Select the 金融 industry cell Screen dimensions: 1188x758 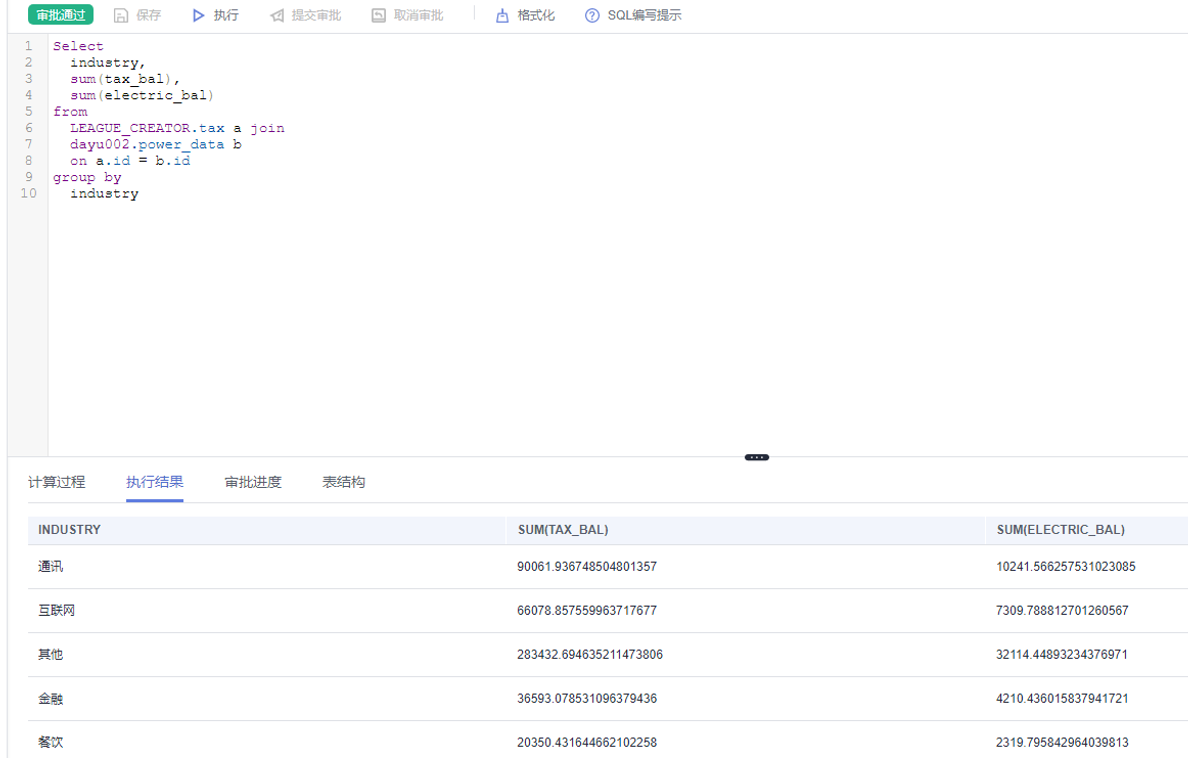click(51, 698)
